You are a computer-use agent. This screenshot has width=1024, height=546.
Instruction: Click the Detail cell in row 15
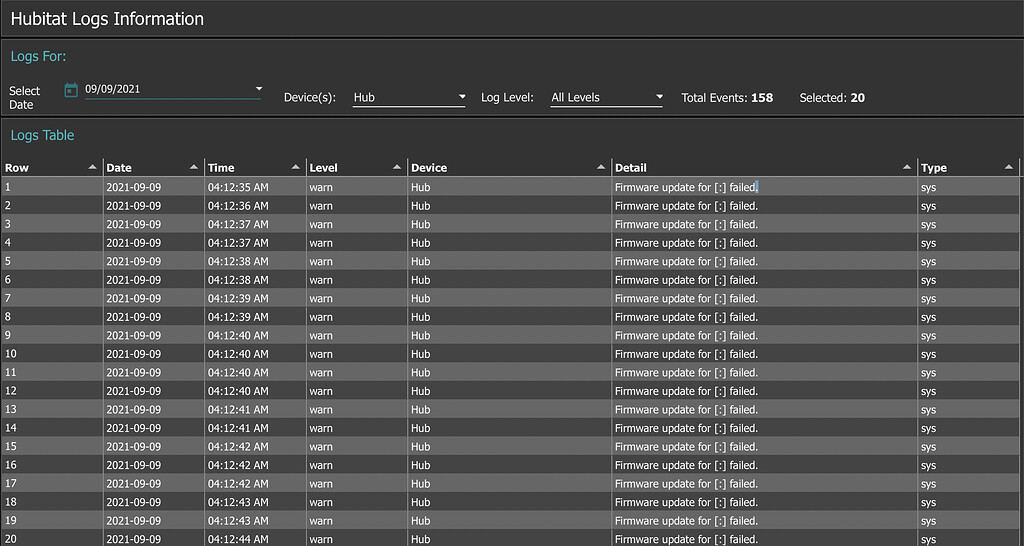tap(764, 447)
